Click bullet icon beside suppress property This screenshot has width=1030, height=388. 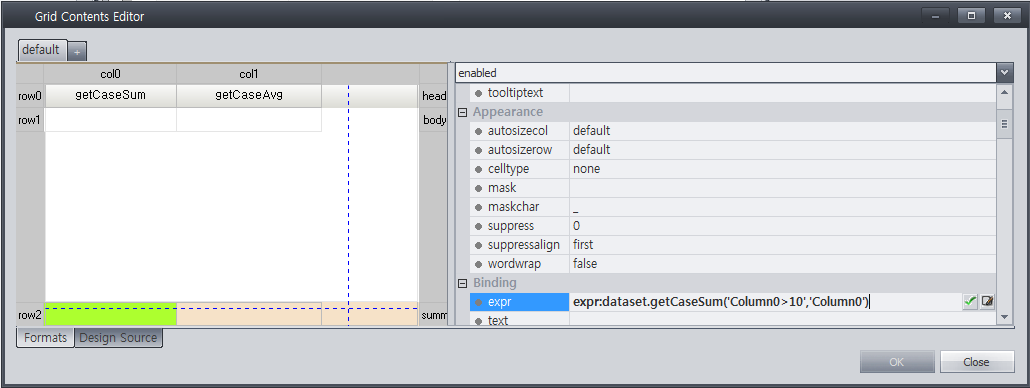pyautogui.click(x=478, y=226)
